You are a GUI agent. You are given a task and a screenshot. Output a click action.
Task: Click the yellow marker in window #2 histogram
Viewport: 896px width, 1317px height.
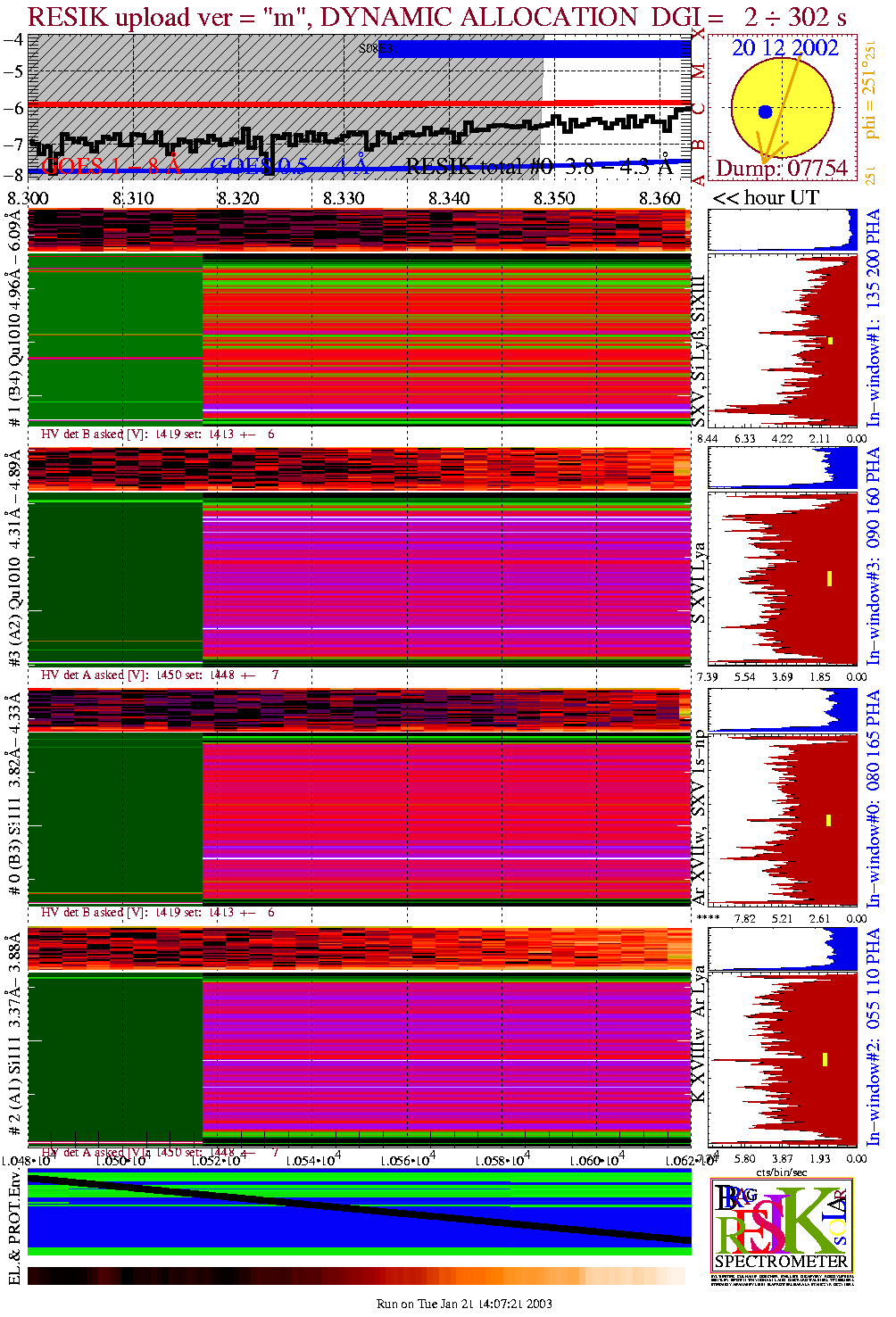825,1059
